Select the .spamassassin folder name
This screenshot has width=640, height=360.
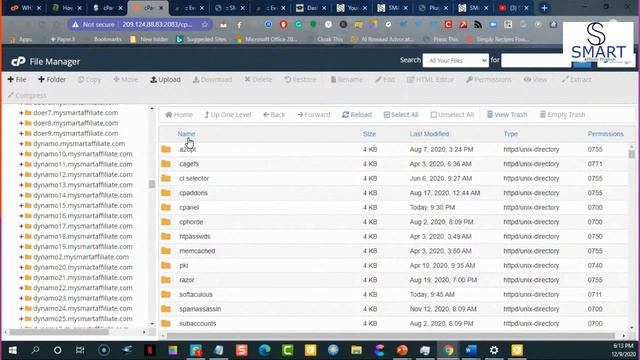200,309
